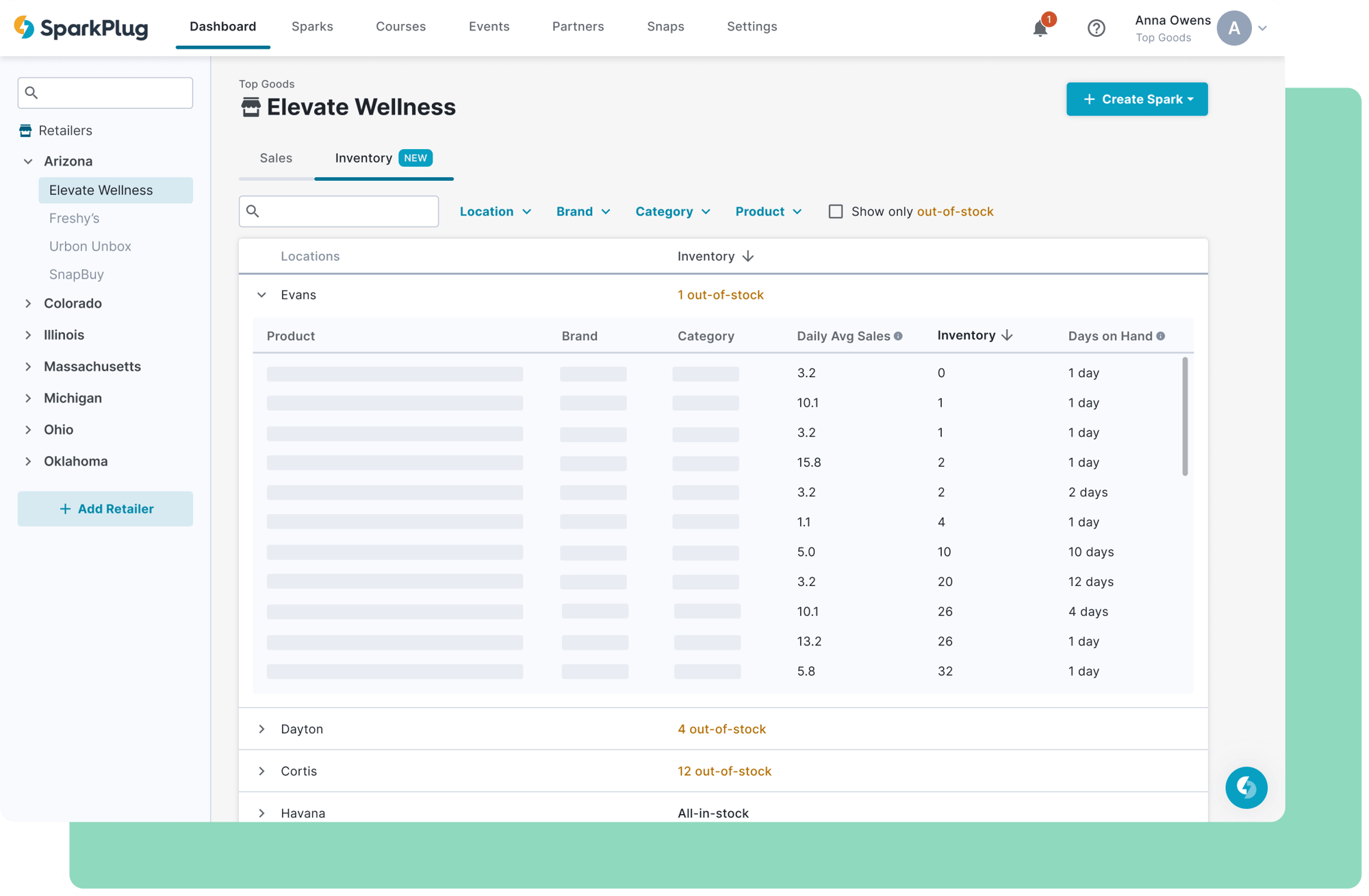This screenshot has height=896, width=1369.
Task: Focus the sidebar search field
Action: tap(105, 92)
